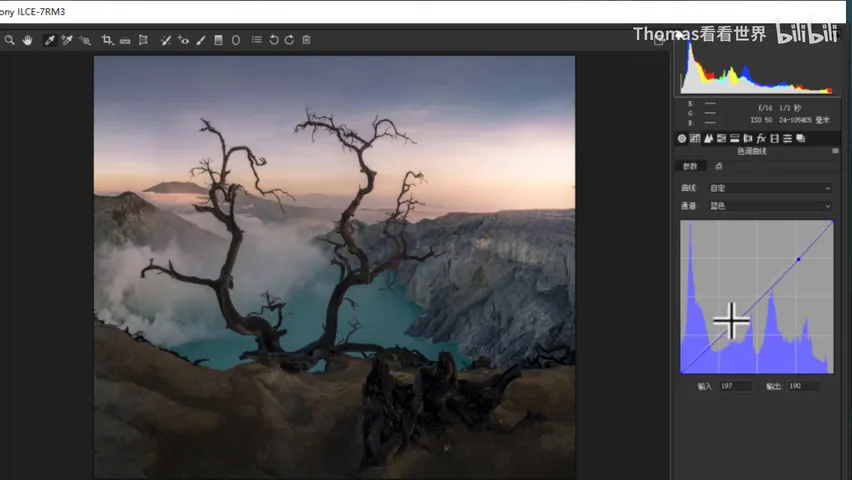
Task: Click the trash delete icon
Action: pyautogui.click(x=306, y=40)
